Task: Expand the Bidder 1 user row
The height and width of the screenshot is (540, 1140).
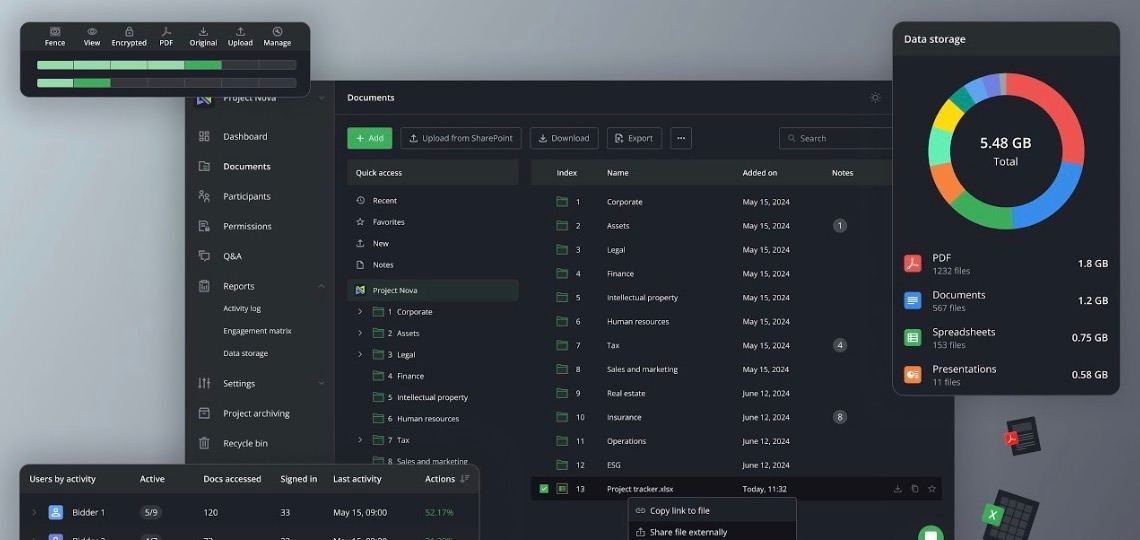Action: (x=33, y=513)
